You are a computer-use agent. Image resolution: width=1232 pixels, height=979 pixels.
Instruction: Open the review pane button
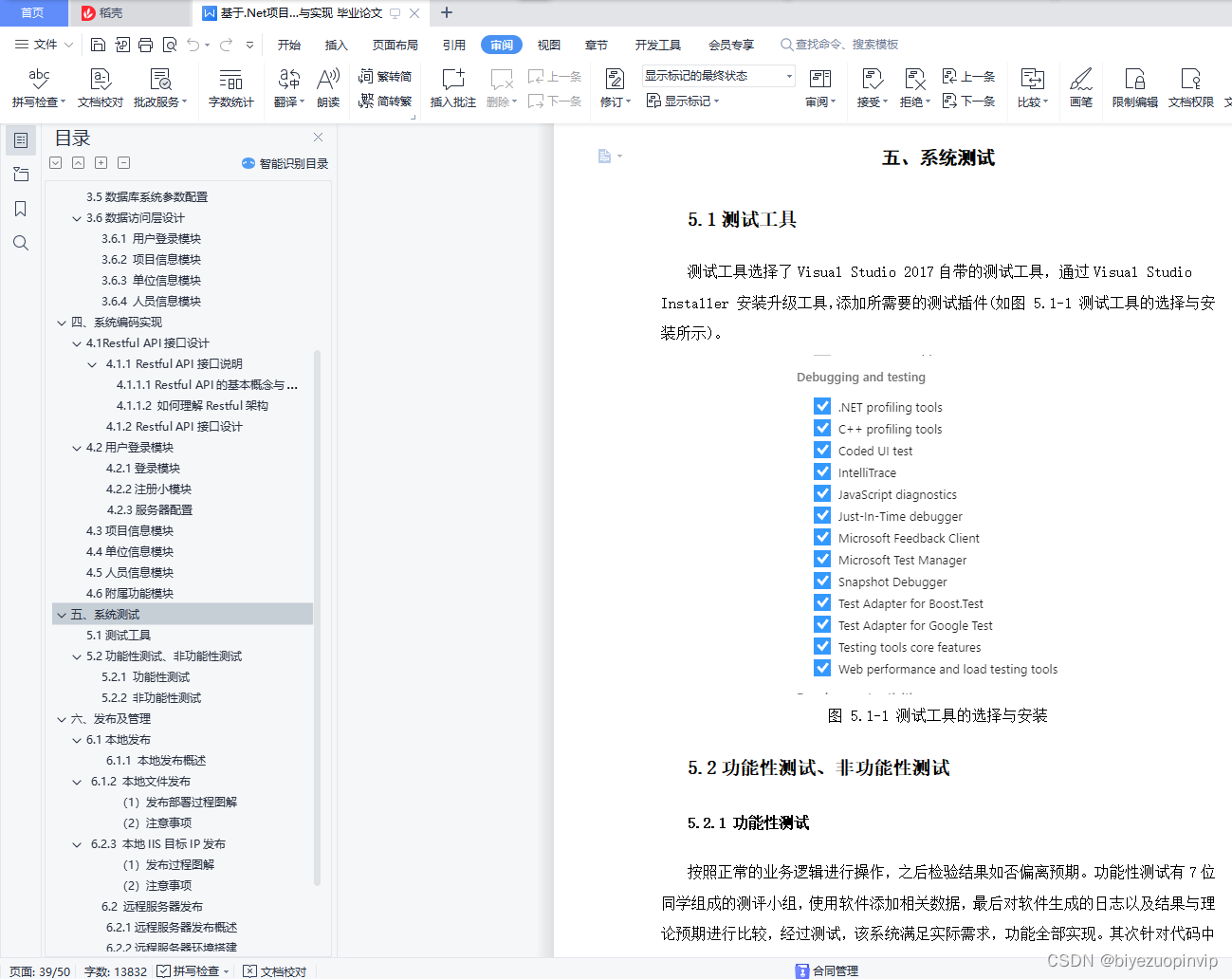[x=820, y=87]
